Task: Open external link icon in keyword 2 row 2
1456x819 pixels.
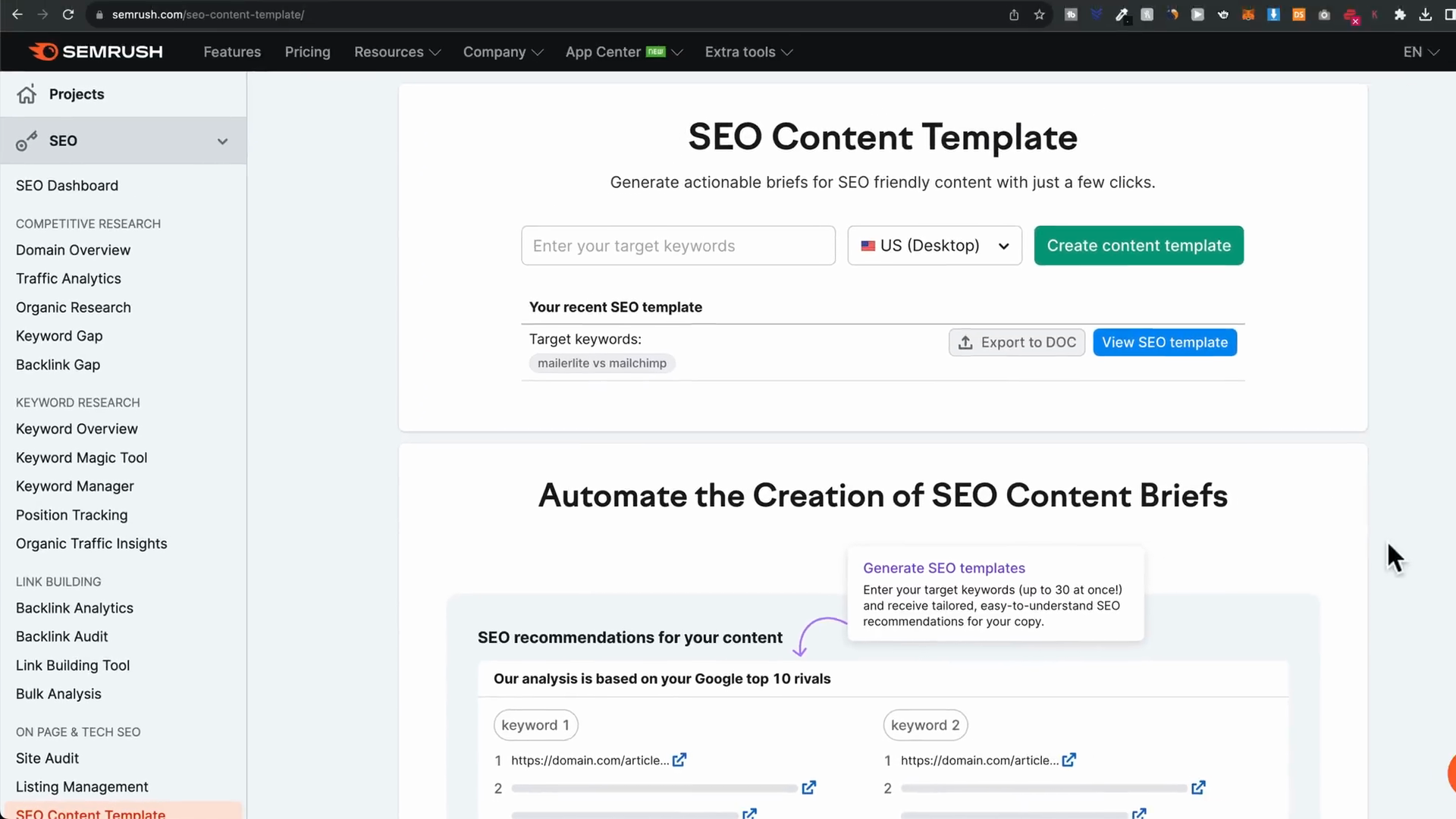Action: pos(1199,788)
